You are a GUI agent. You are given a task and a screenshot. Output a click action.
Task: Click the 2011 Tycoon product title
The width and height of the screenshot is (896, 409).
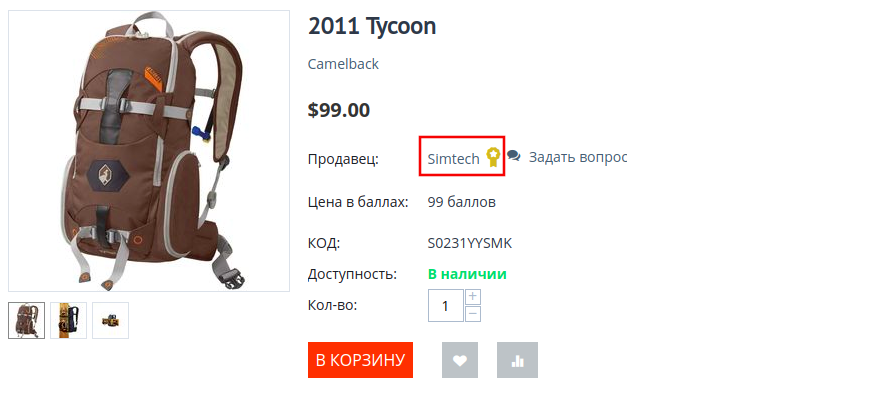[x=372, y=26]
